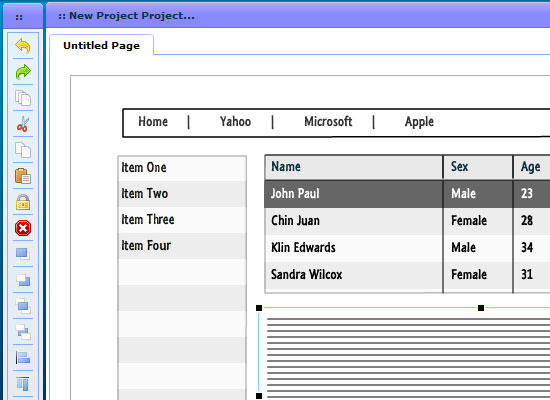Click the Microsoft navigation link
This screenshot has width=550, height=400.
pyautogui.click(x=328, y=122)
